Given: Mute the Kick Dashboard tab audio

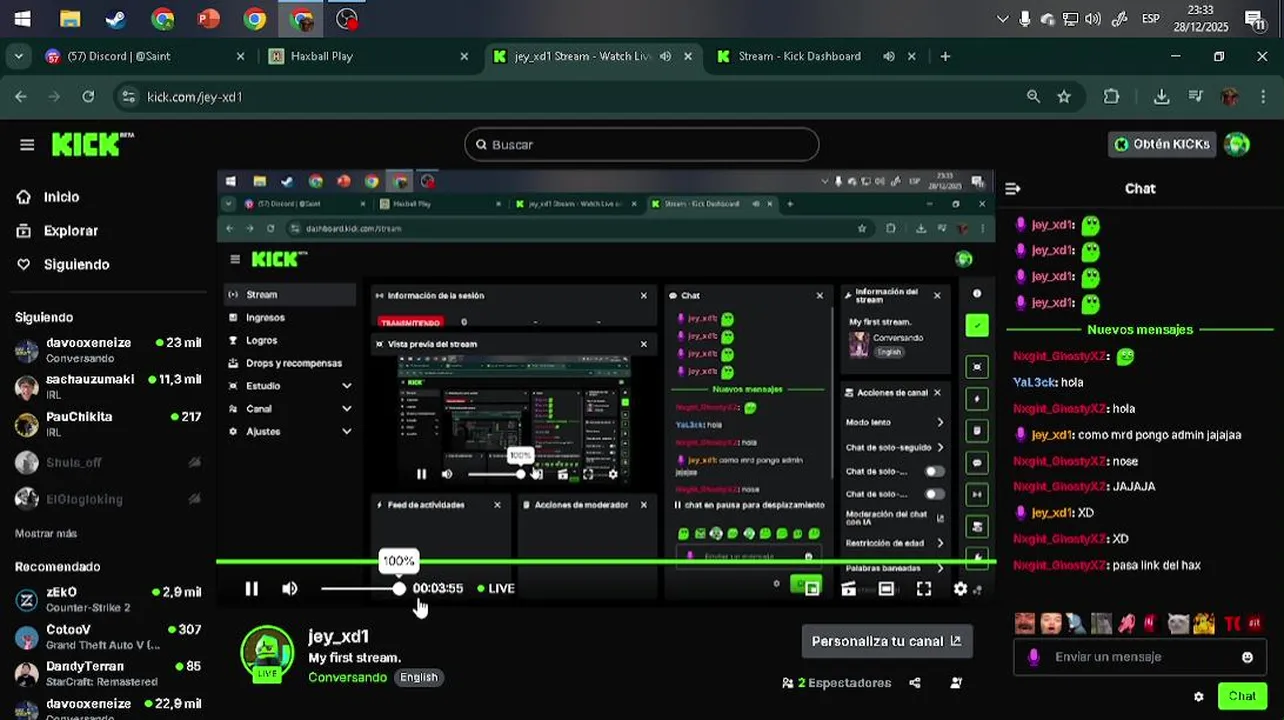Looking at the screenshot, I should [889, 57].
